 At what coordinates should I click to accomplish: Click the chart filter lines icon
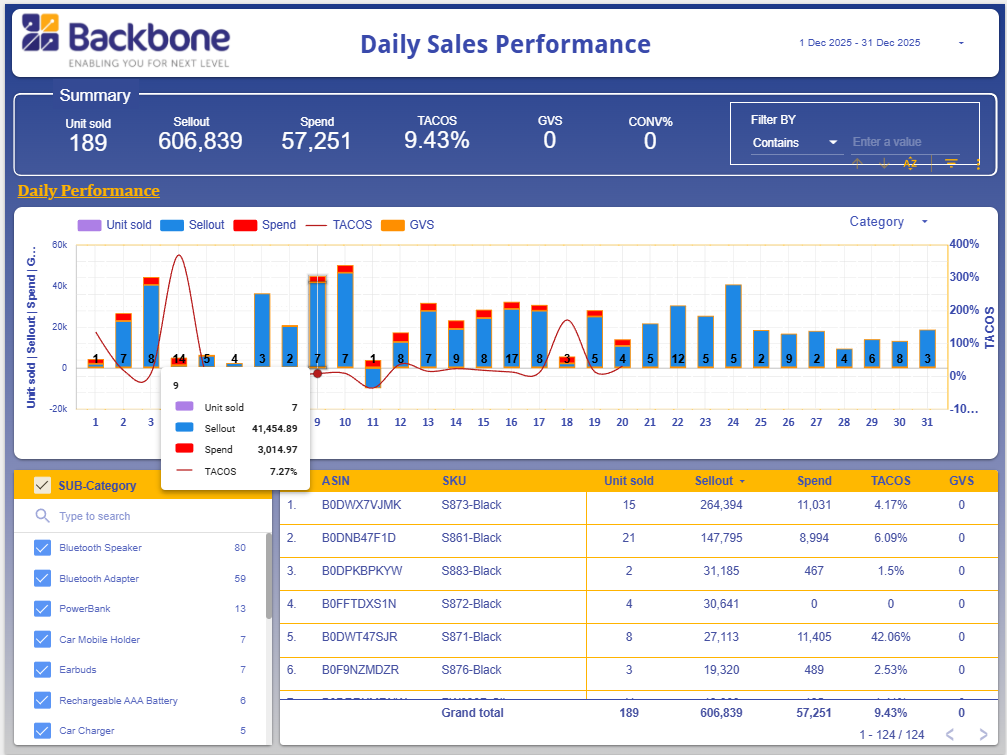pos(951,164)
